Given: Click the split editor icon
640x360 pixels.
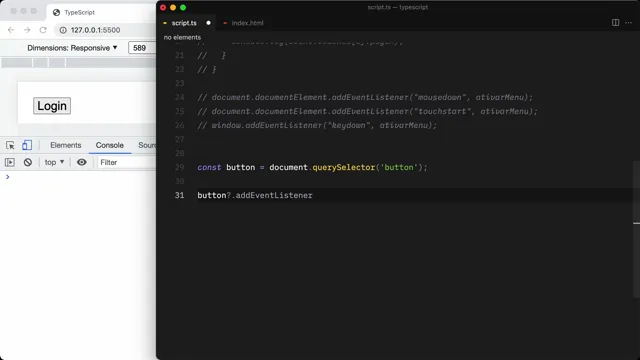Looking at the screenshot, I should 616,23.
